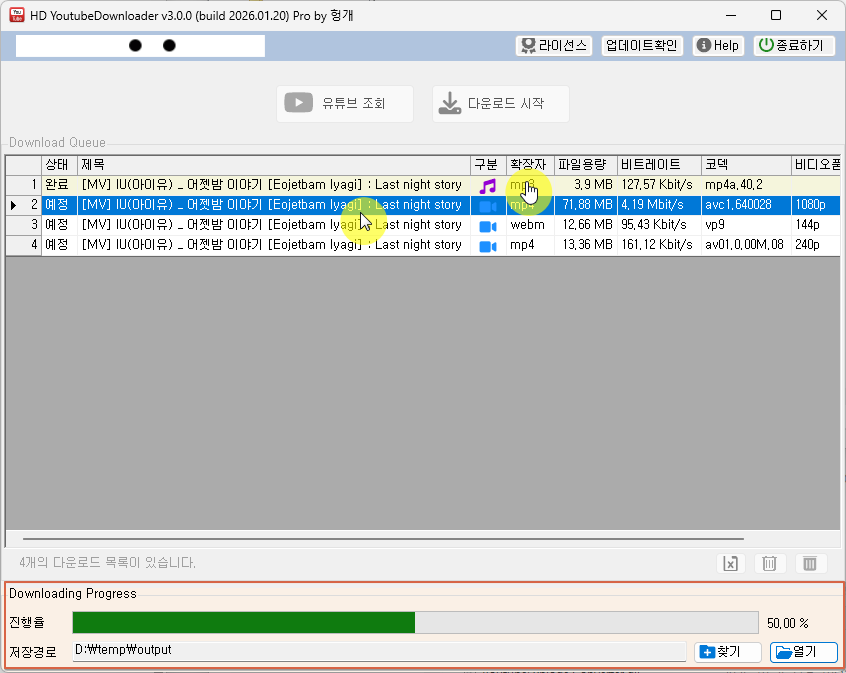The height and width of the screenshot is (673, 846).
Task: Select row number 3 header cell
Action: (x=24, y=225)
